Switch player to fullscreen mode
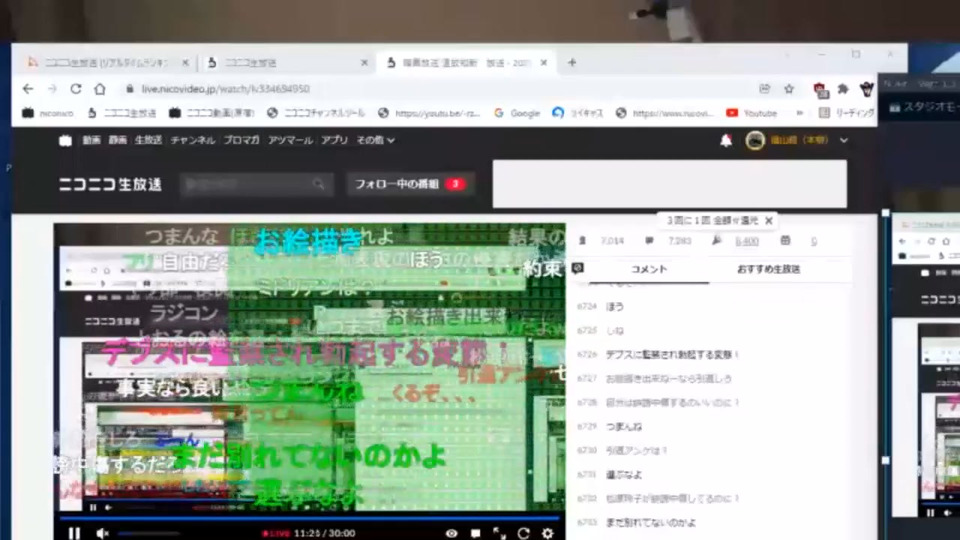 point(500,533)
